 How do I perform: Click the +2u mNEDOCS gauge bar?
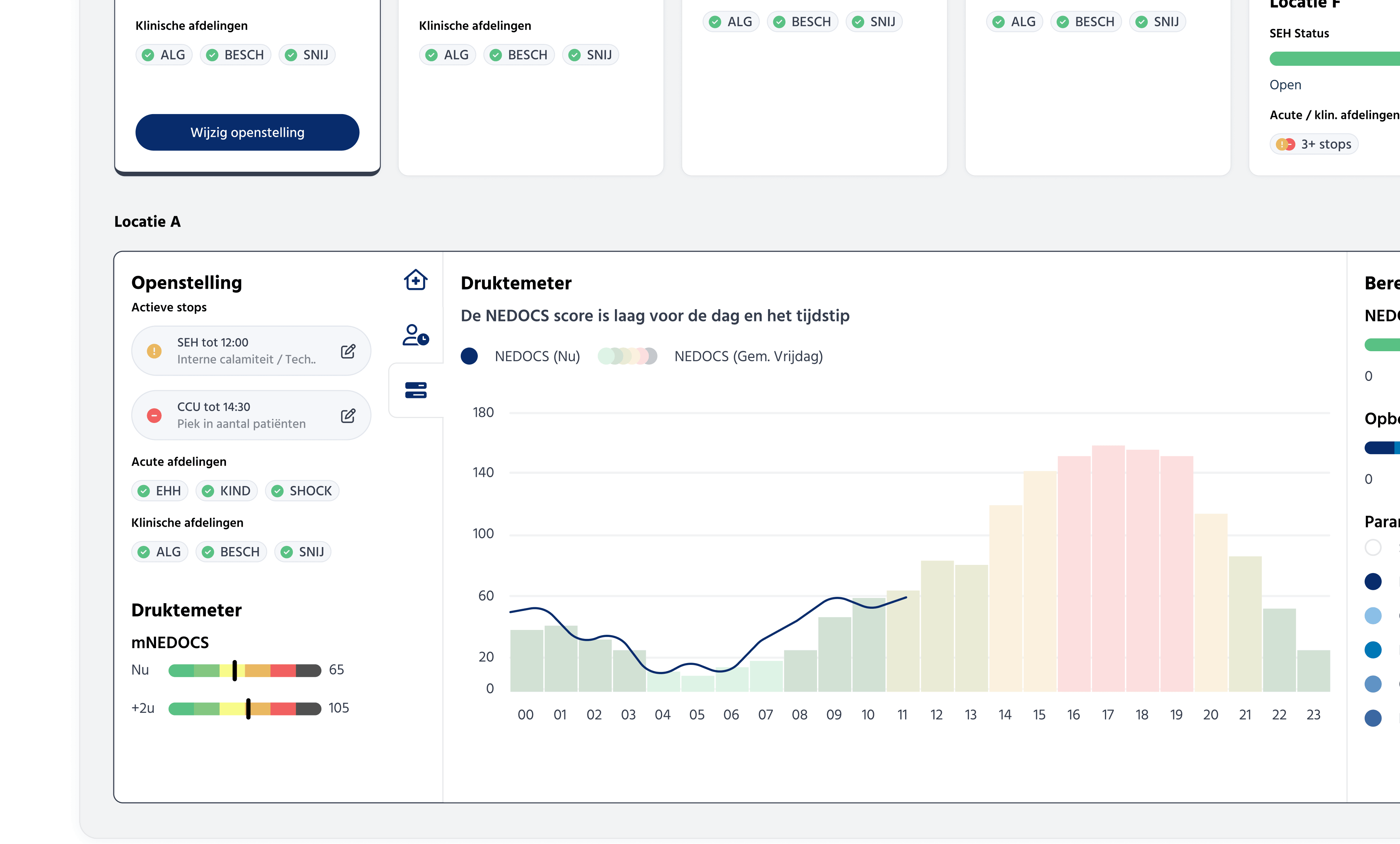pos(244,708)
